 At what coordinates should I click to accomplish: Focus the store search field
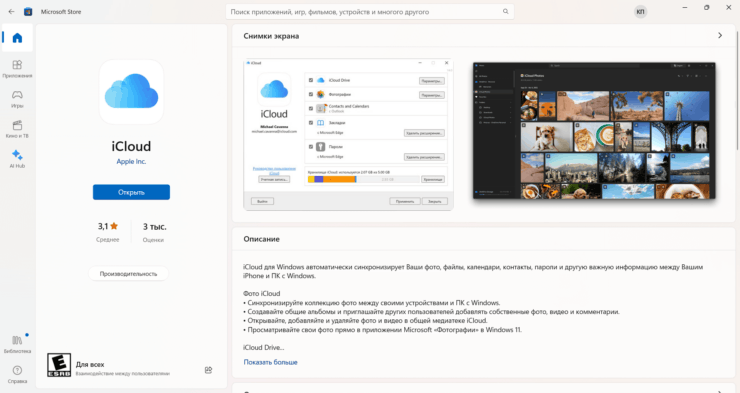click(370, 11)
